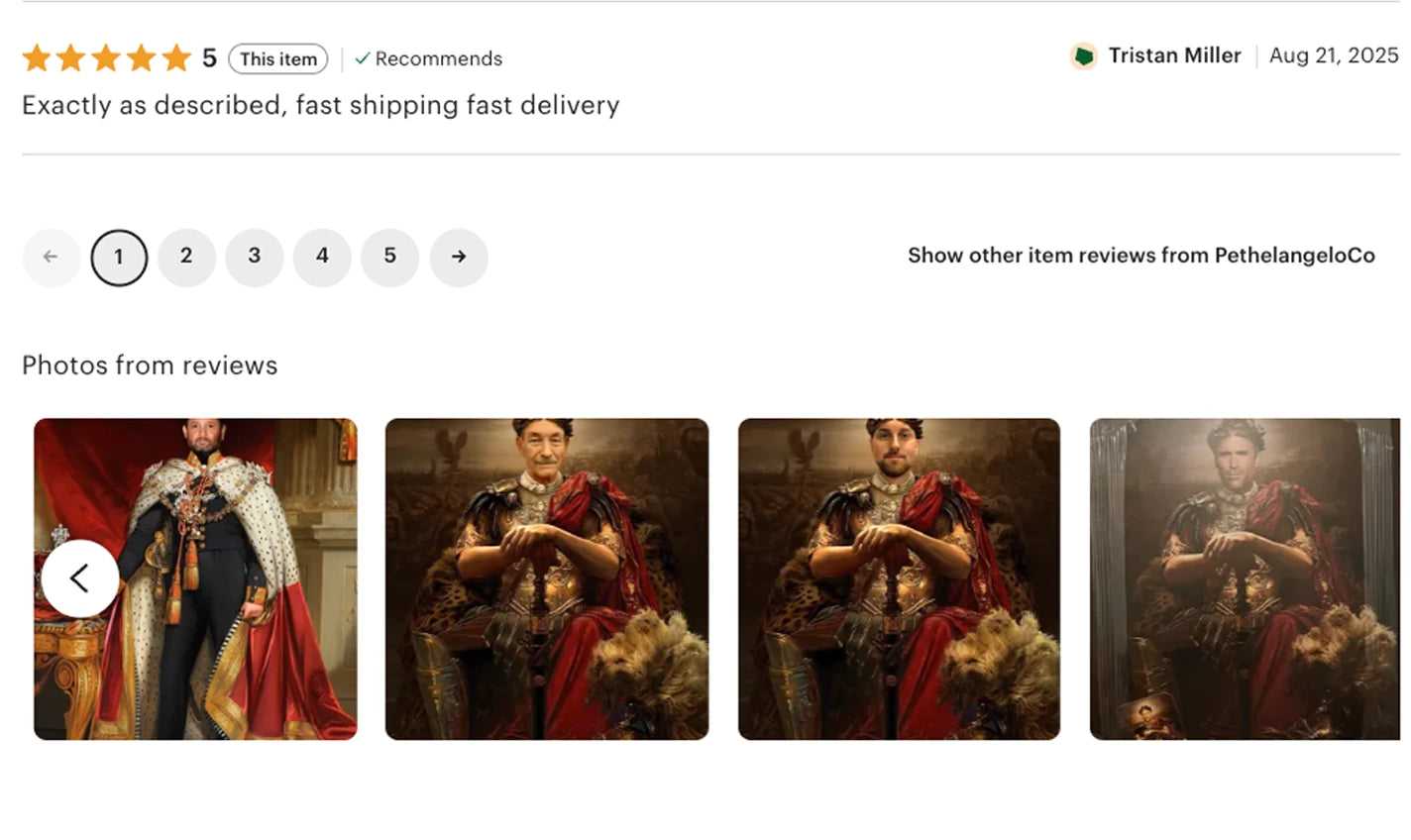This screenshot has height=840, width=1411.
Task: Jump to review page 2
Action: coord(186,258)
